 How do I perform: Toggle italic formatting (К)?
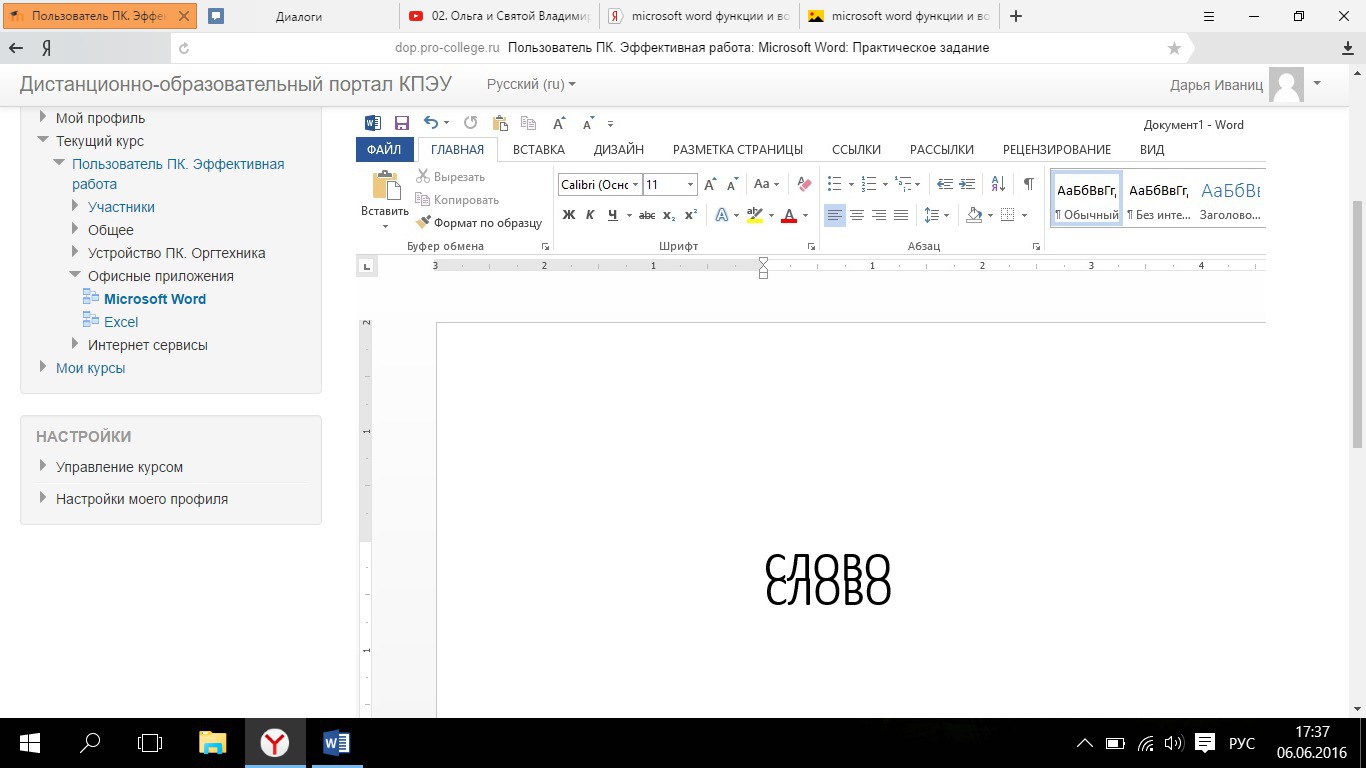(590, 215)
